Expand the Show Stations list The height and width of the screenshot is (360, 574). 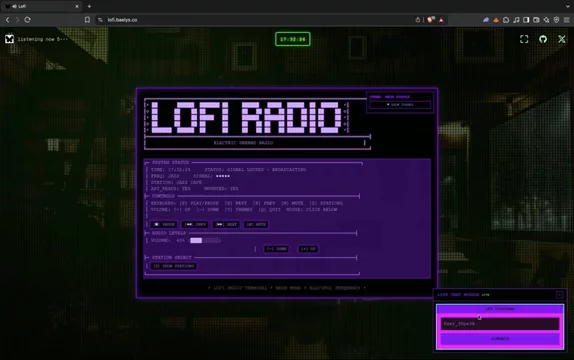tap(174, 266)
